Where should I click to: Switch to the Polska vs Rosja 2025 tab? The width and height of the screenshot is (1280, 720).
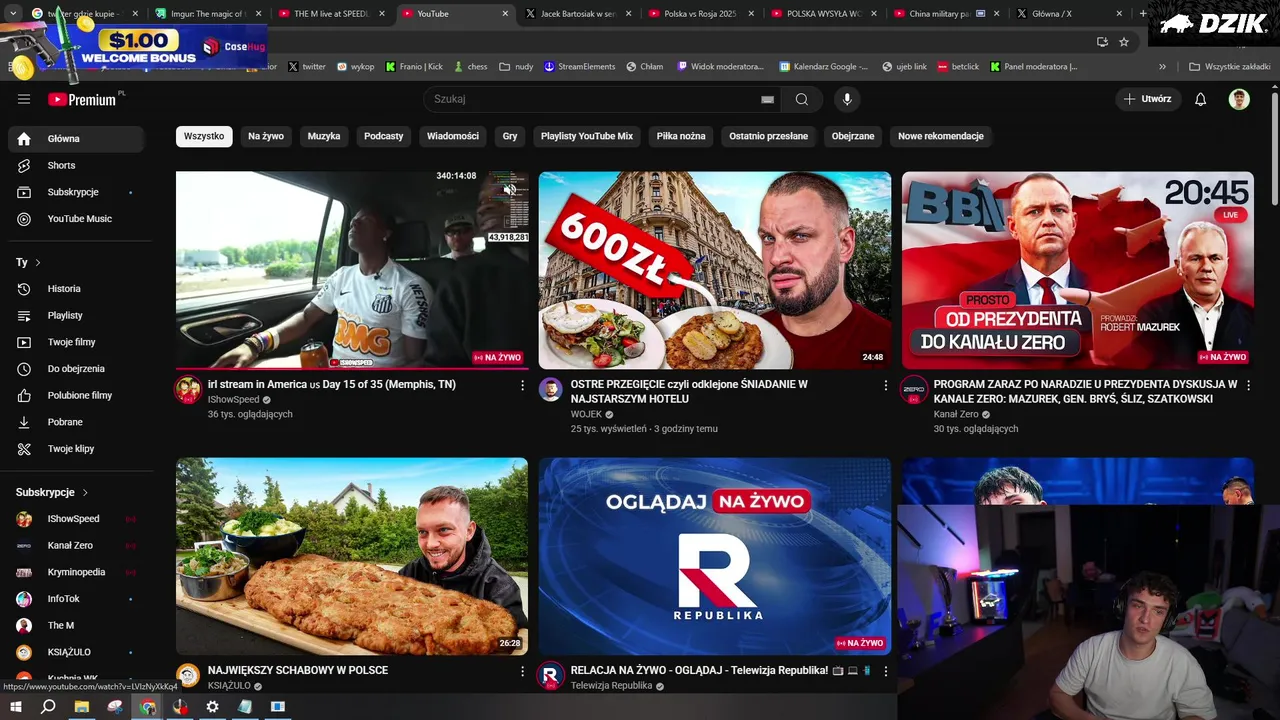[x=700, y=14]
